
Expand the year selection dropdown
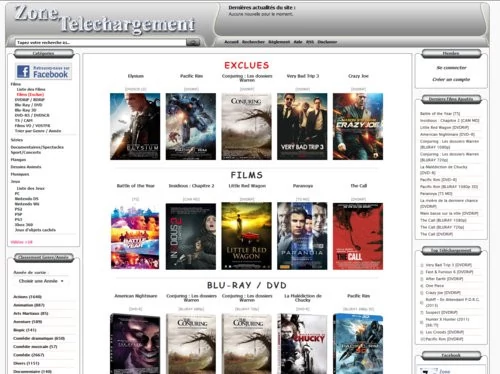click(41, 281)
